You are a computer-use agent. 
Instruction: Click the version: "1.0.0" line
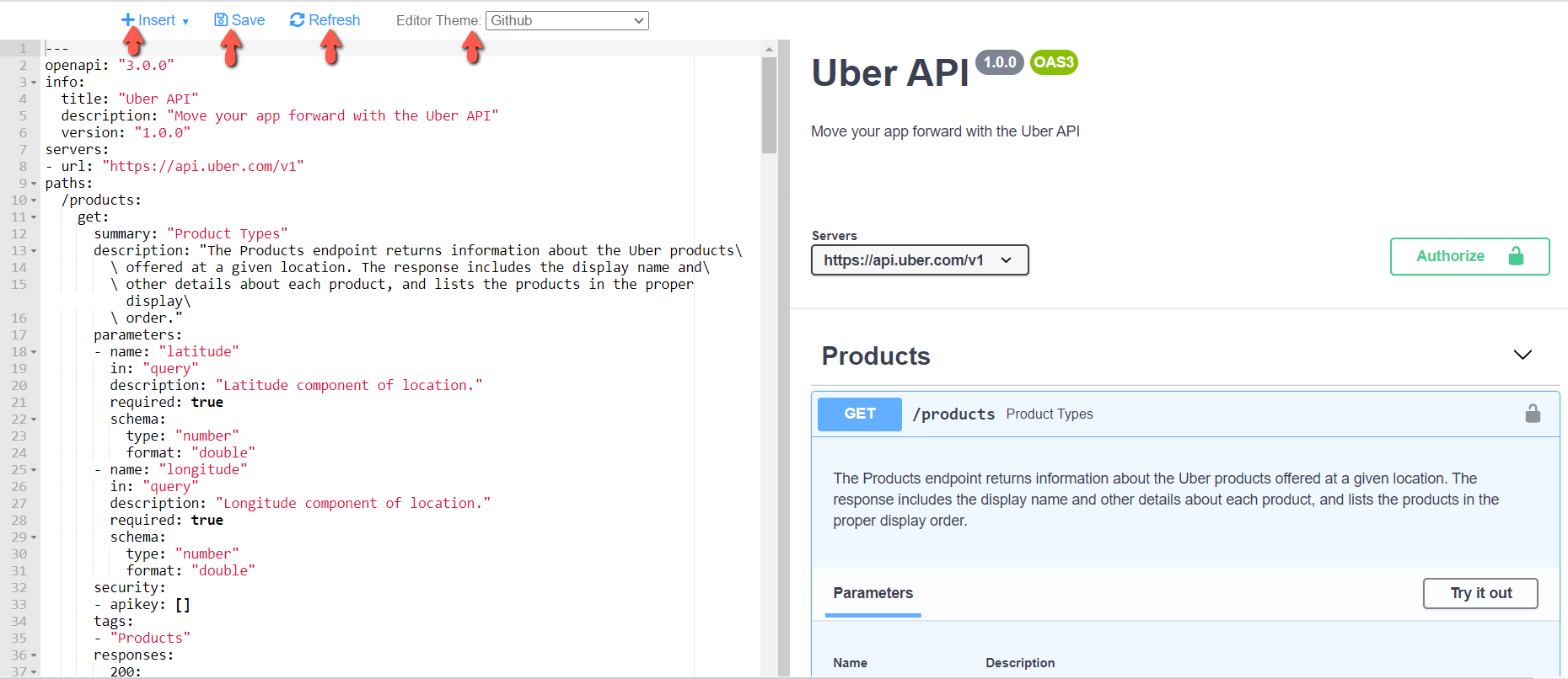coord(126,132)
